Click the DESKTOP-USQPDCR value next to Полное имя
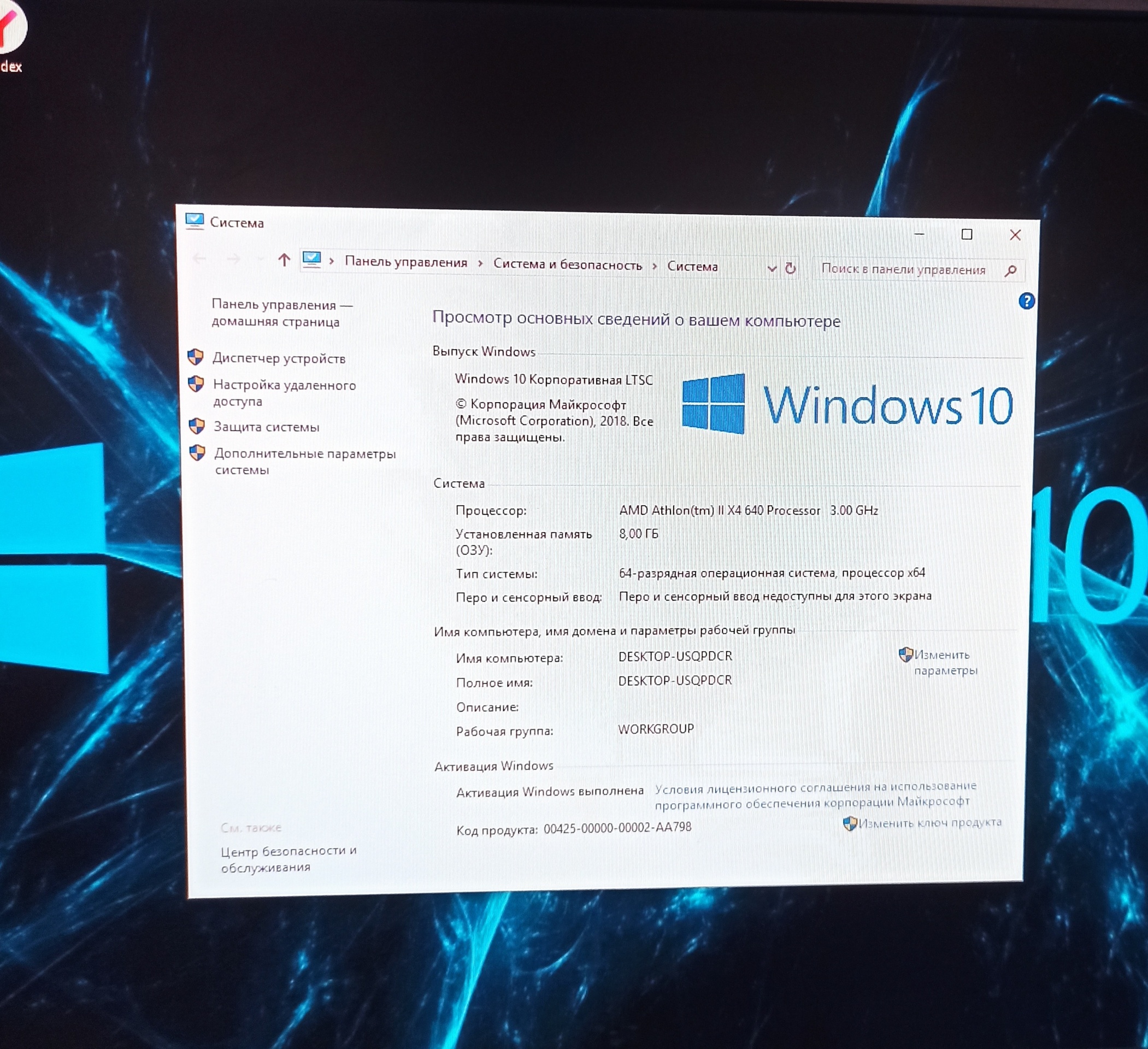The image size is (1148, 1049). (x=675, y=681)
